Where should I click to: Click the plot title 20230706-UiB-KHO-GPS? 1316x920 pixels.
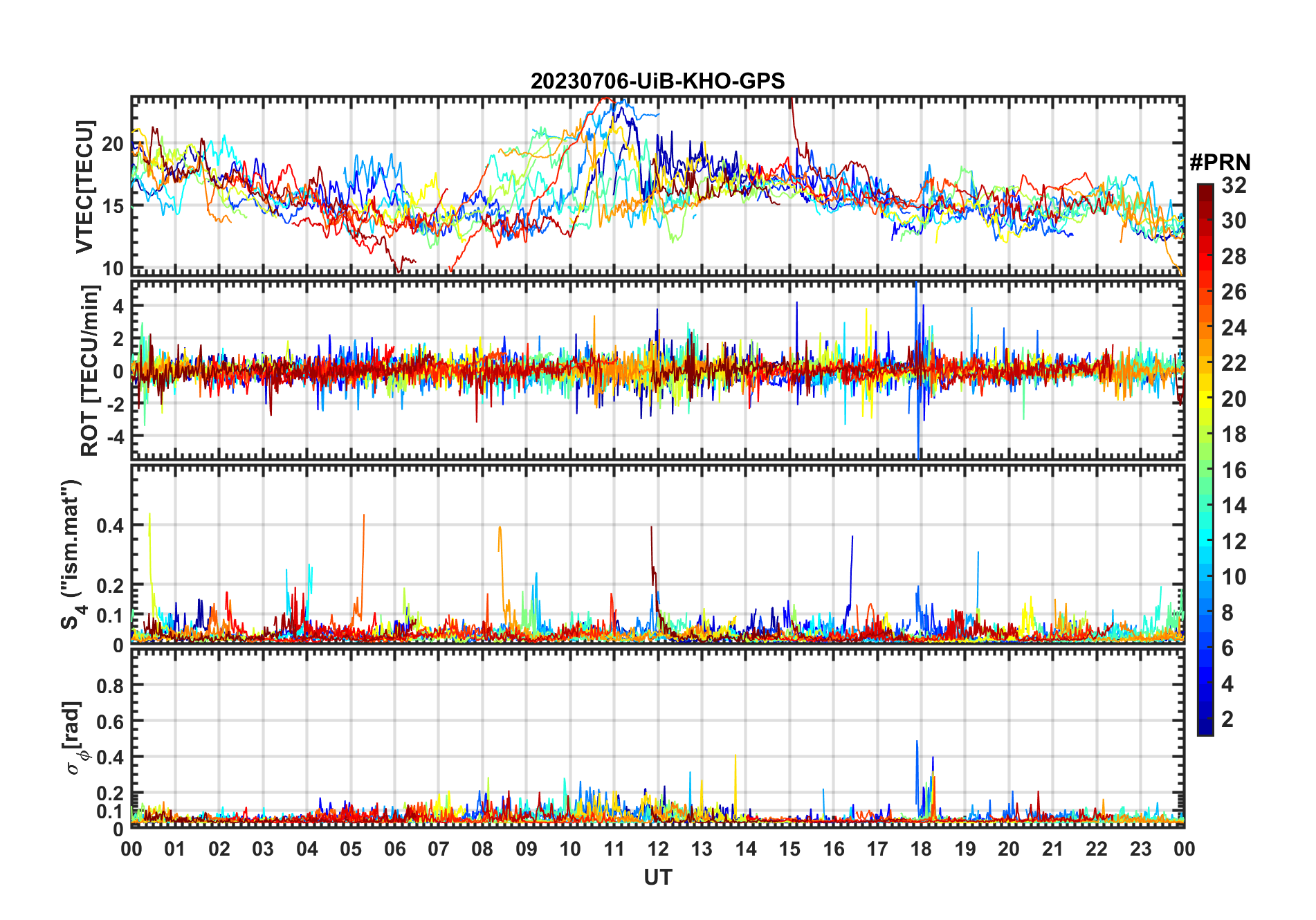(657, 82)
